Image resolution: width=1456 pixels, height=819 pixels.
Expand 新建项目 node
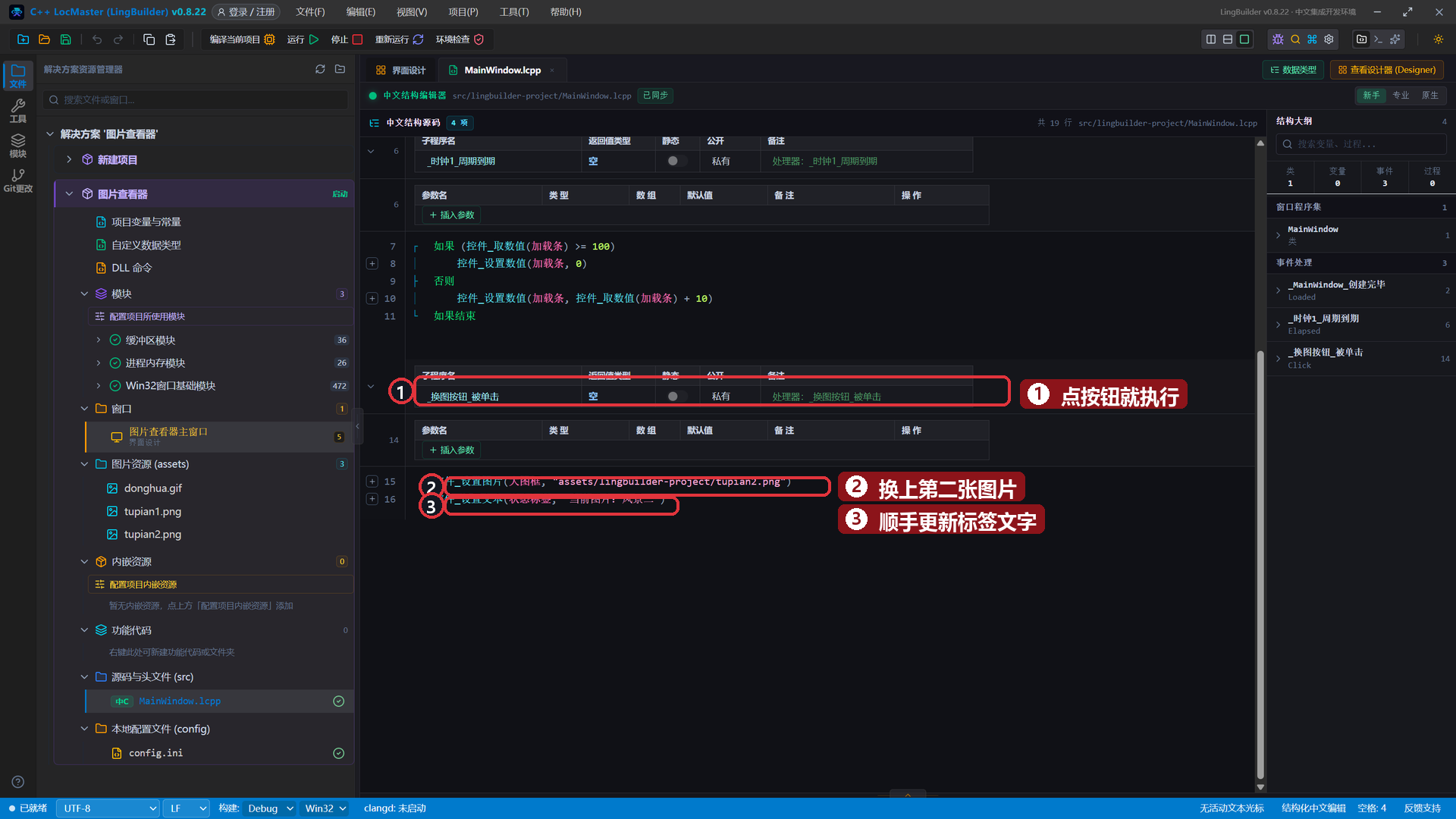[69, 159]
